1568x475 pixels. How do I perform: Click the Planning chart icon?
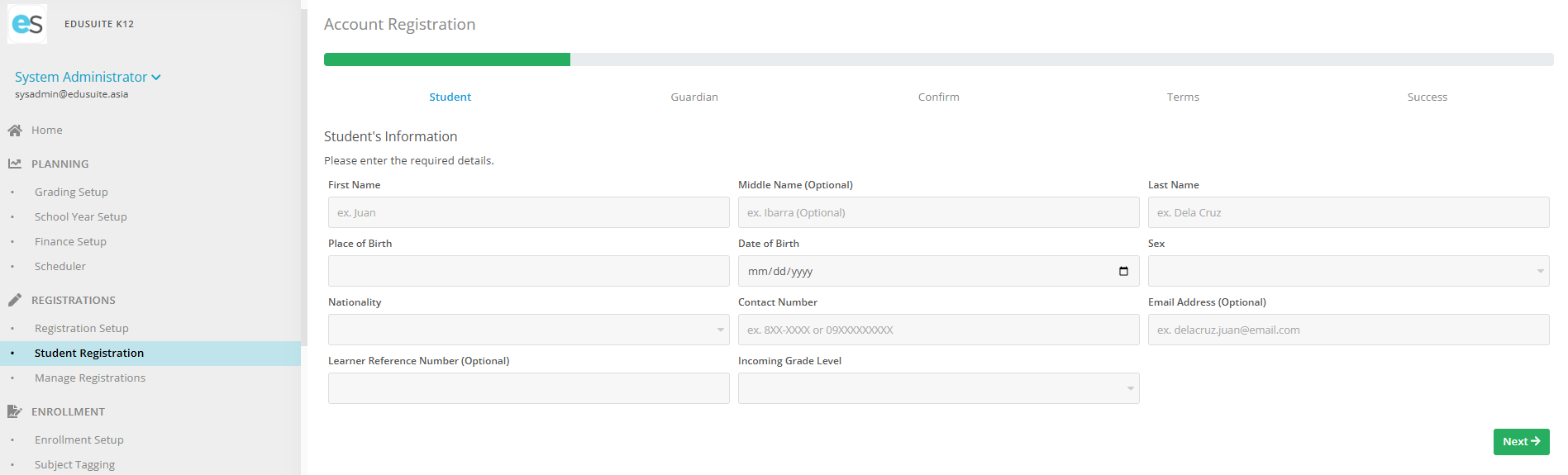tap(15, 164)
